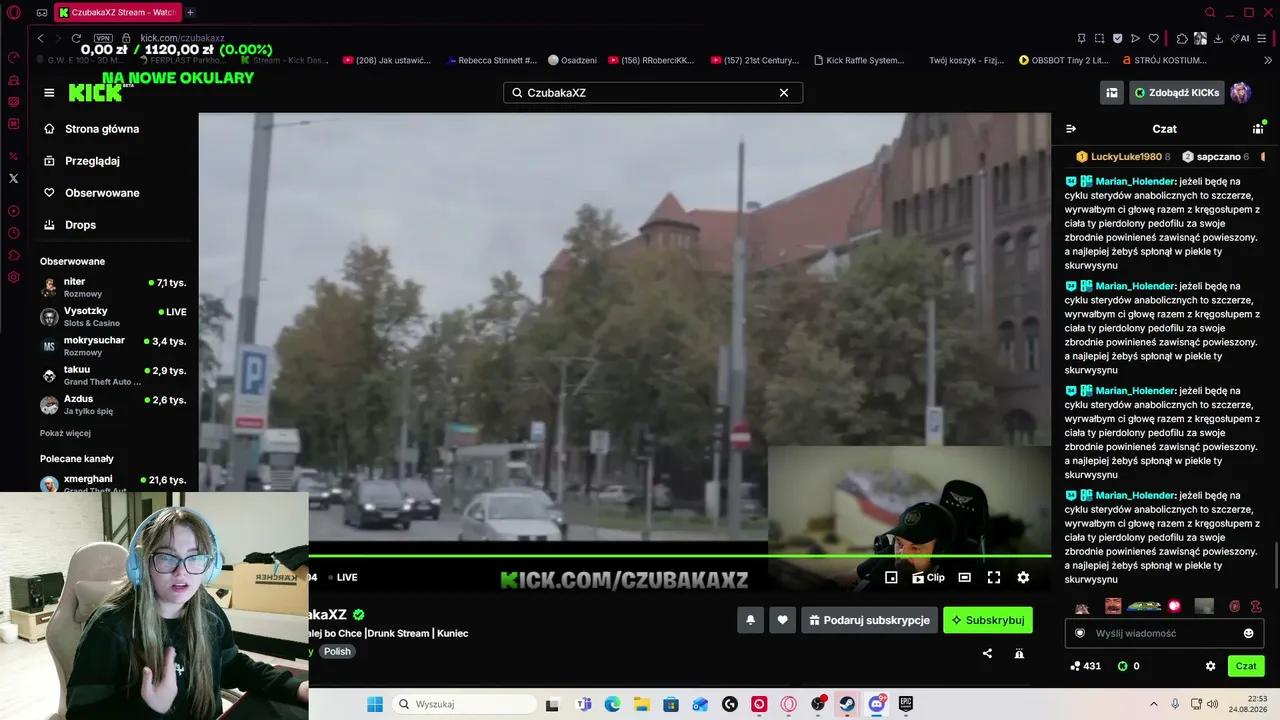Image resolution: width=1280 pixels, height=720 pixels.
Task: Open the OBSBOT Tiny 2 Lit bookmark
Action: [x=1064, y=60]
